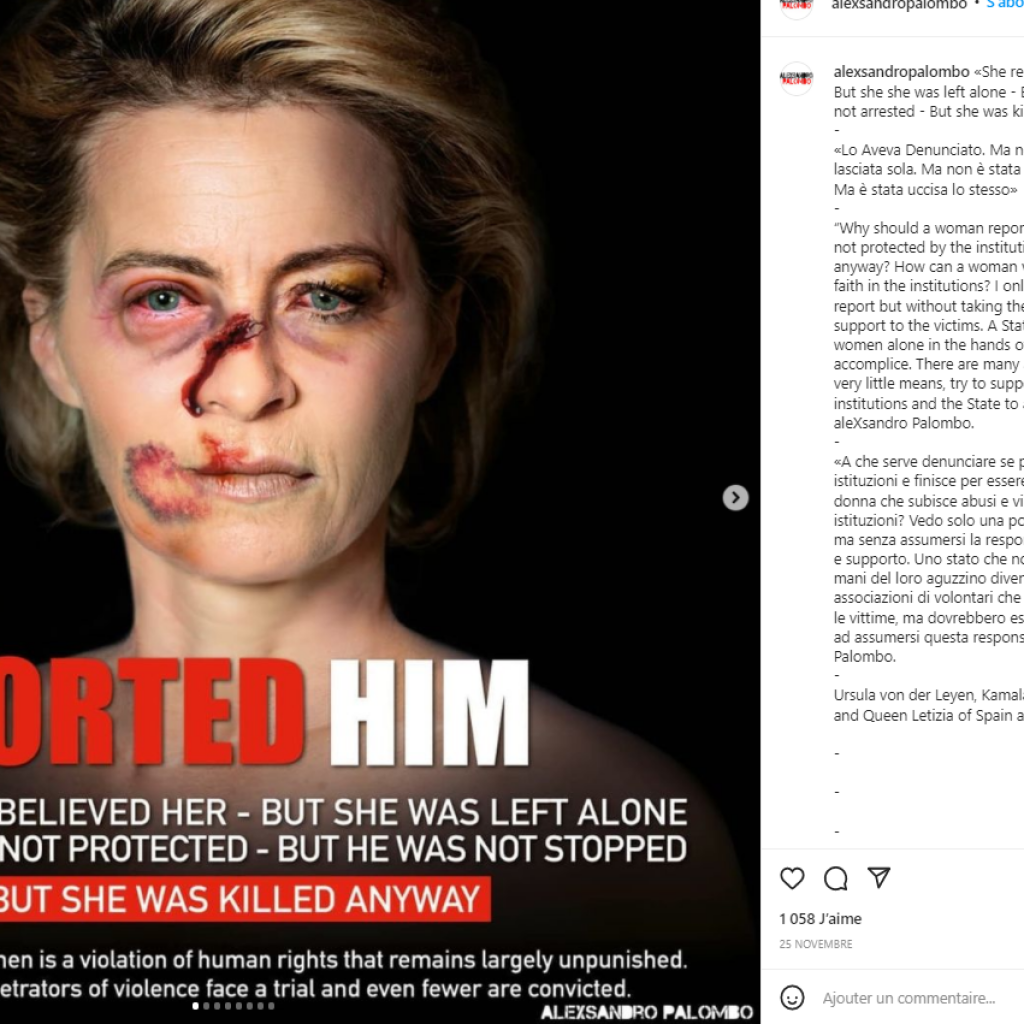
Task: Open comments via the speech bubble icon
Action: (835, 878)
